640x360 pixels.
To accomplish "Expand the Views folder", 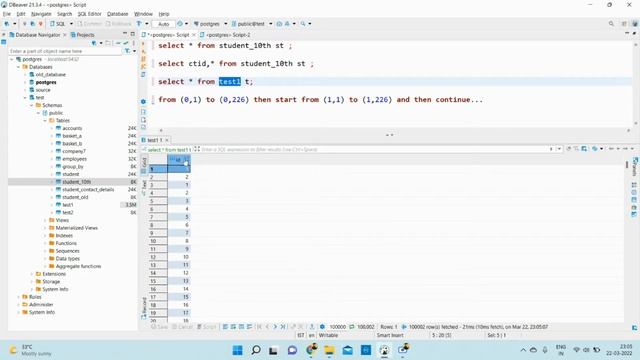I will (45, 220).
